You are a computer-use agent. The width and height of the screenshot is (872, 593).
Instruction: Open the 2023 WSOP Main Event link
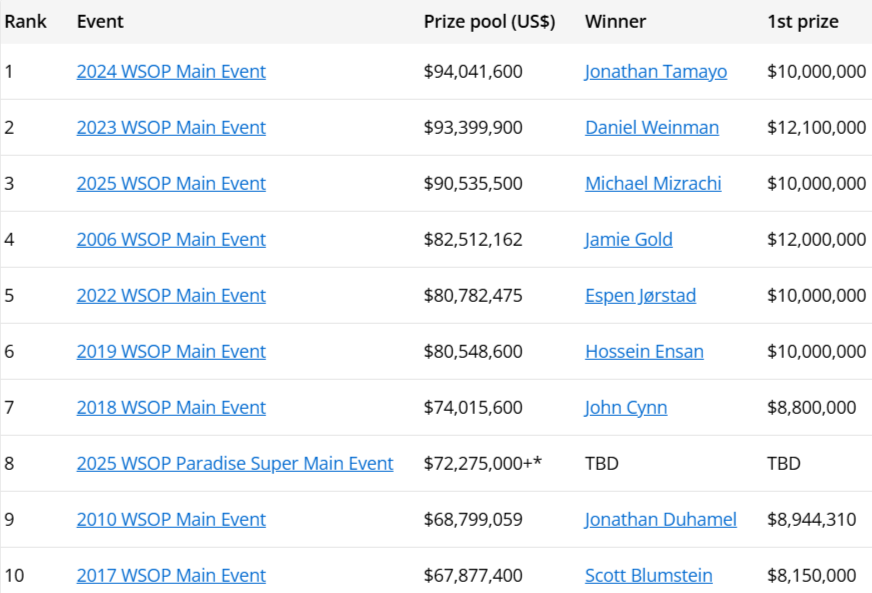171,128
